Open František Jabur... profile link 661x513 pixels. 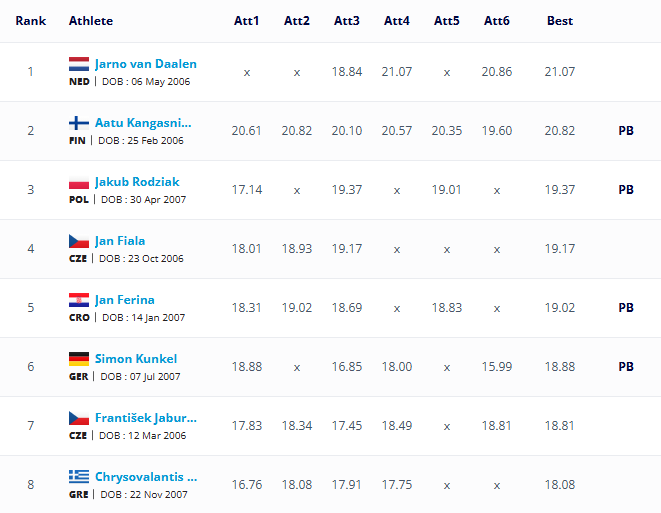[146, 418]
